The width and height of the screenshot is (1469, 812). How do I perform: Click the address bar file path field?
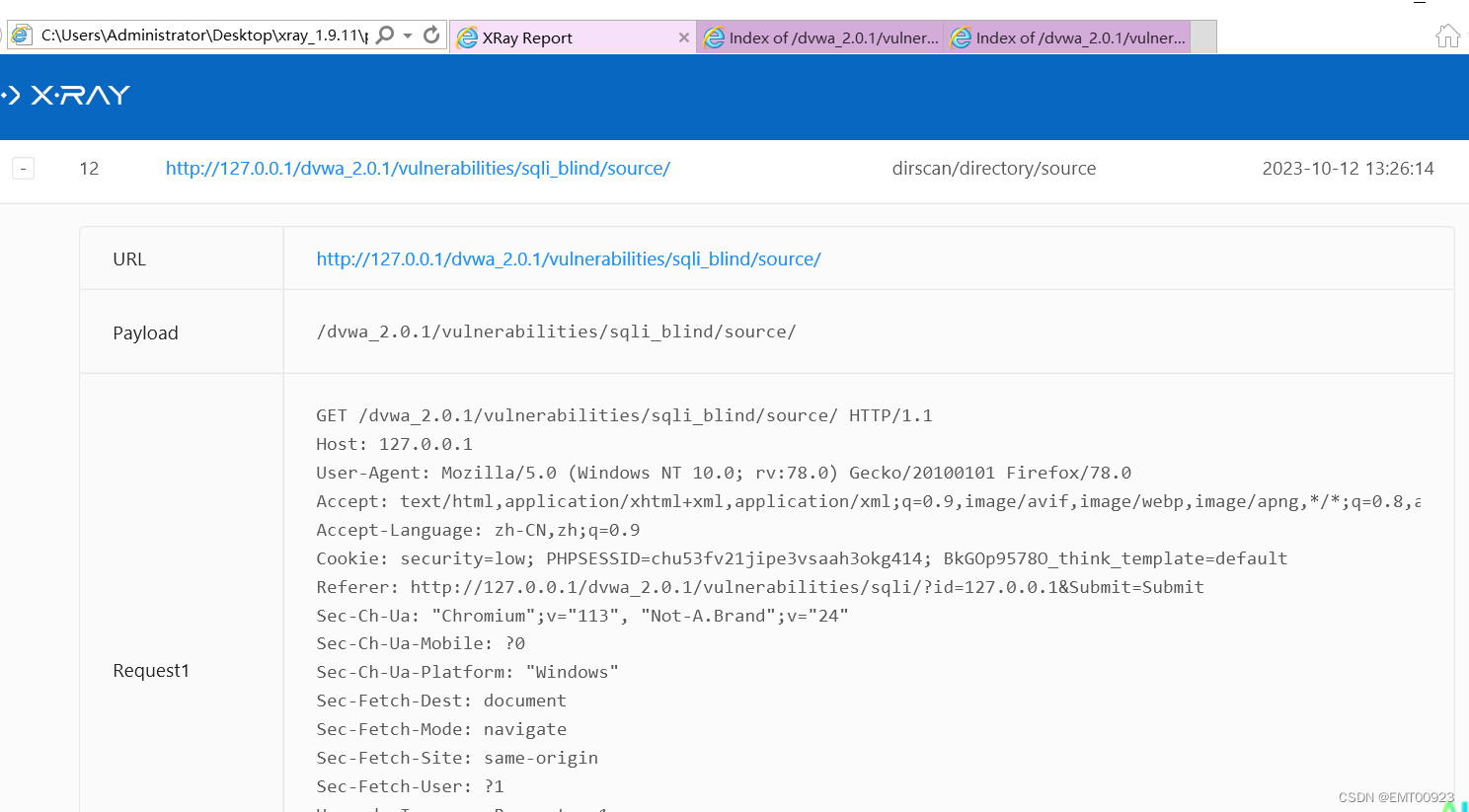click(x=204, y=36)
